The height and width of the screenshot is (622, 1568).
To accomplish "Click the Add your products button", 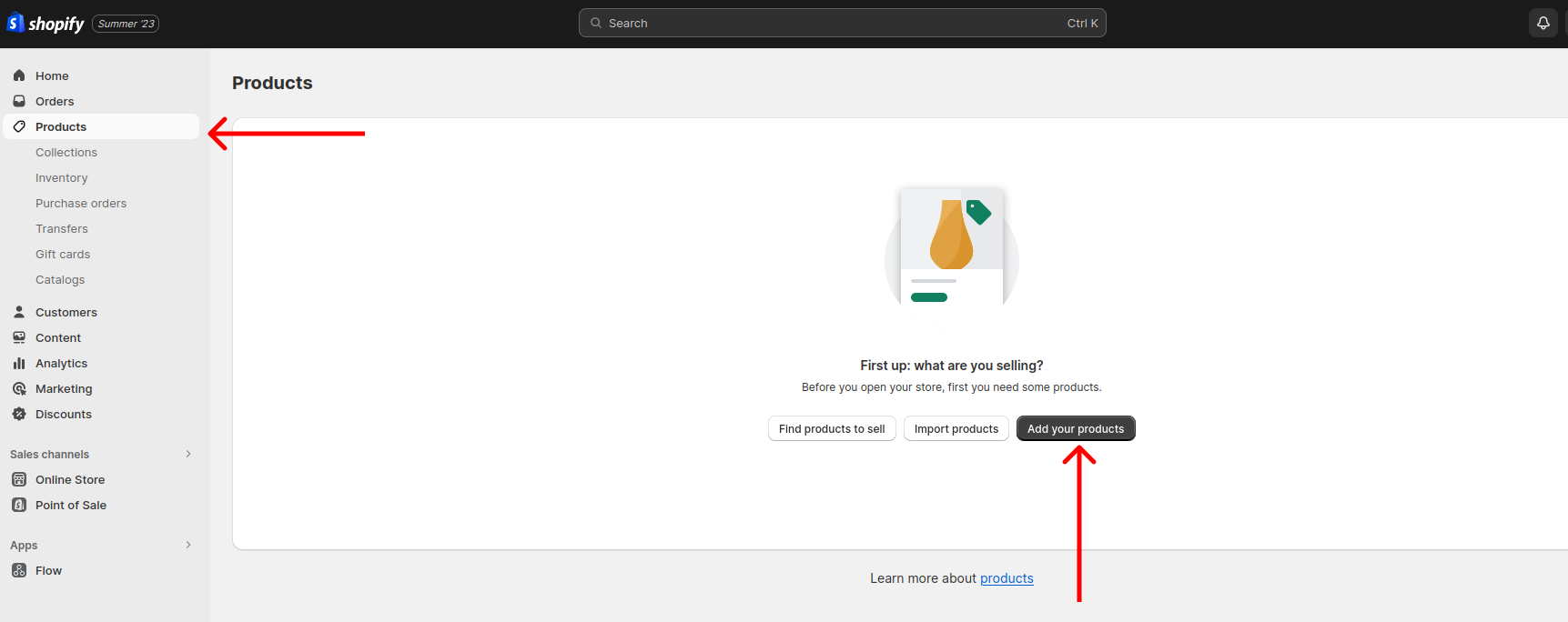I will click(1076, 428).
